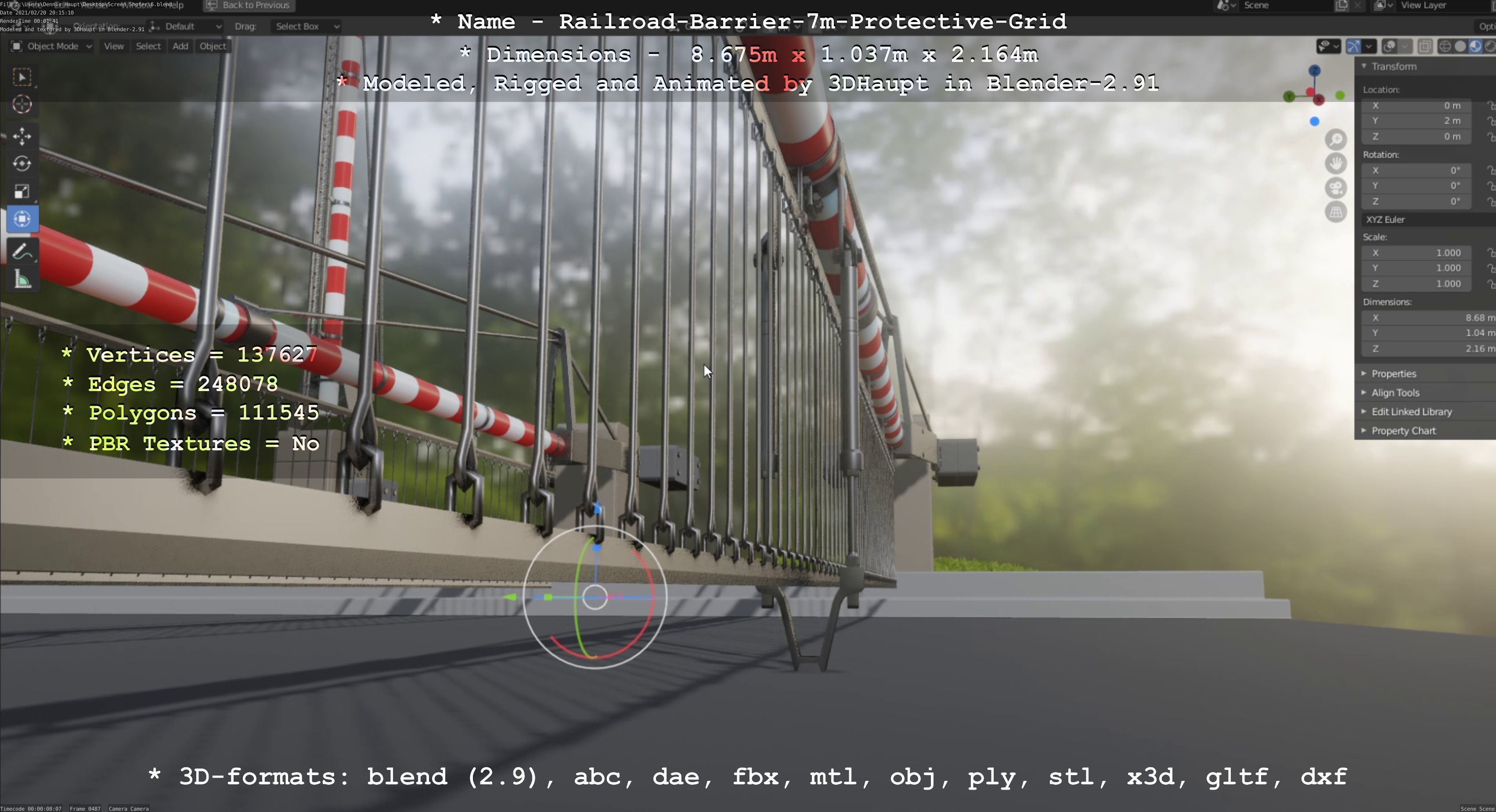
Task: Select the Scale tool
Action: pyautogui.click(x=22, y=191)
